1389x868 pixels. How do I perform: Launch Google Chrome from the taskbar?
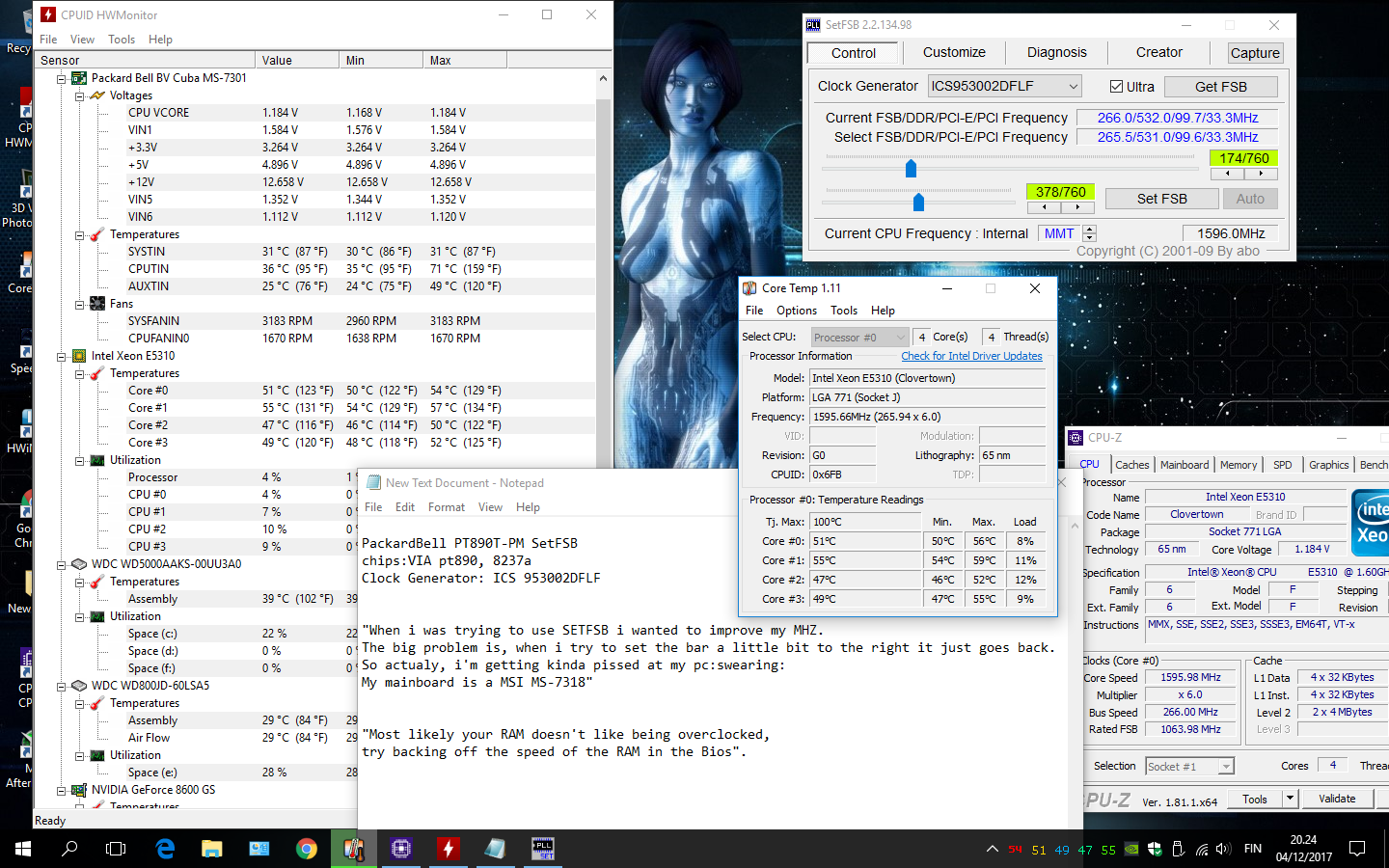coord(307,849)
